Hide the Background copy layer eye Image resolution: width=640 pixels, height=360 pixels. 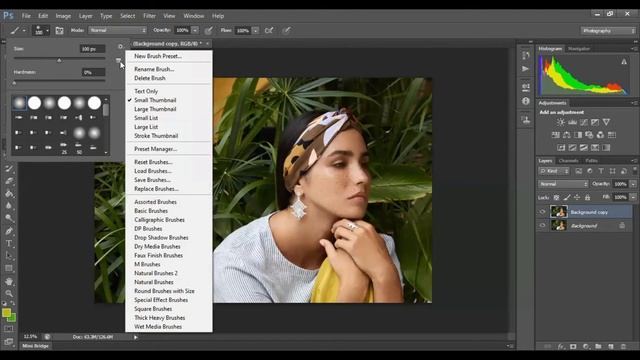(542, 212)
